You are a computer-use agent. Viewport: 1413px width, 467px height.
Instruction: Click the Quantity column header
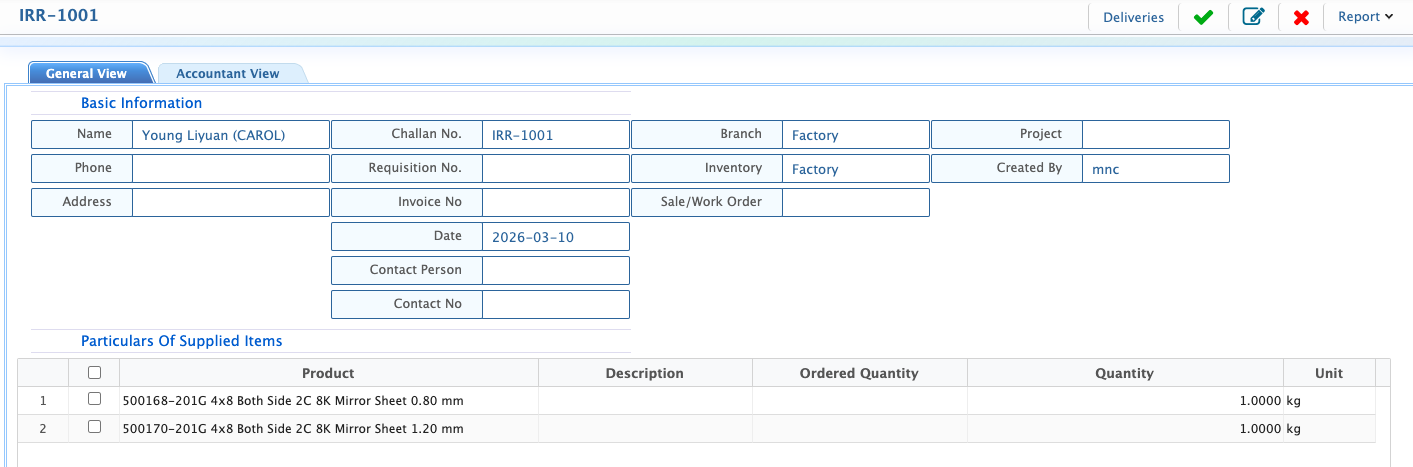(1125, 373)
